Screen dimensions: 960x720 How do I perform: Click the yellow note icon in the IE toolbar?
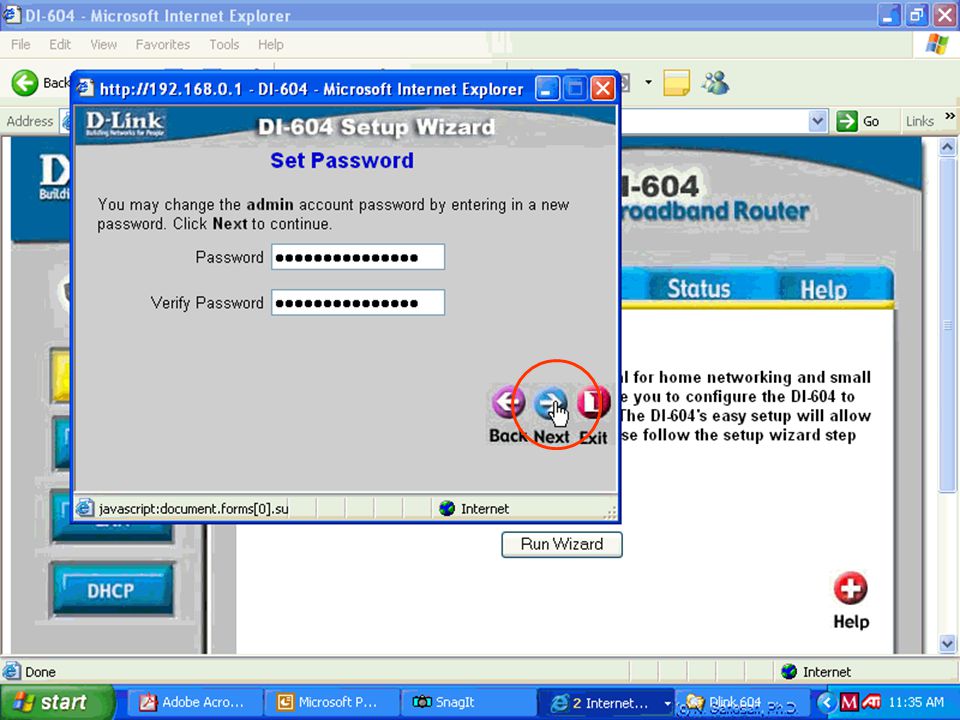coord(677,83)
